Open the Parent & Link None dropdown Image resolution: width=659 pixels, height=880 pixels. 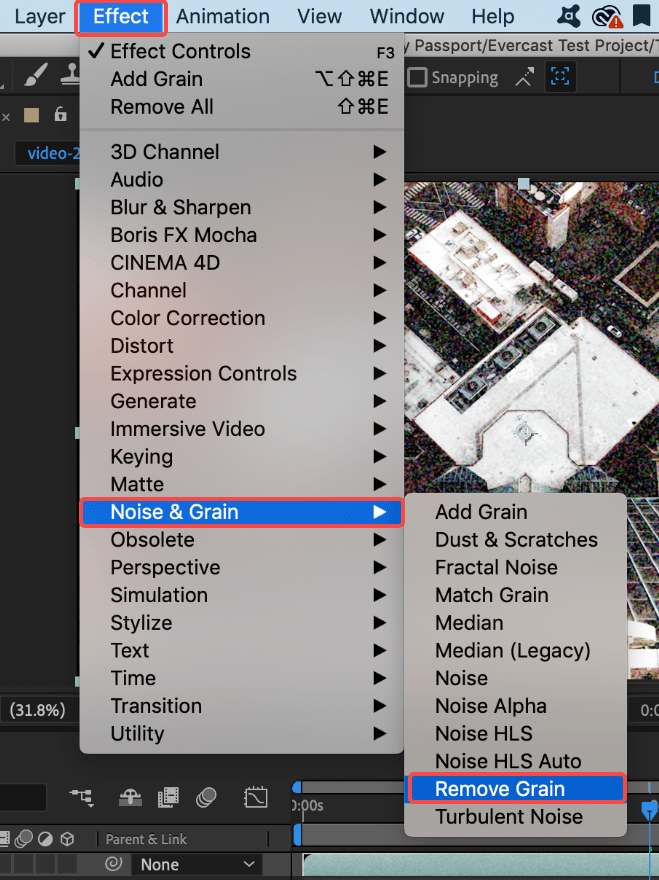pos(196,864)
